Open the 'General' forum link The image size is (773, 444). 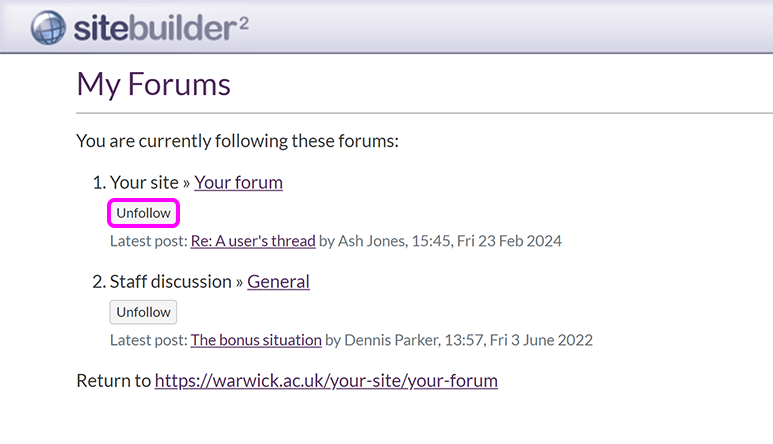(278, 281)
